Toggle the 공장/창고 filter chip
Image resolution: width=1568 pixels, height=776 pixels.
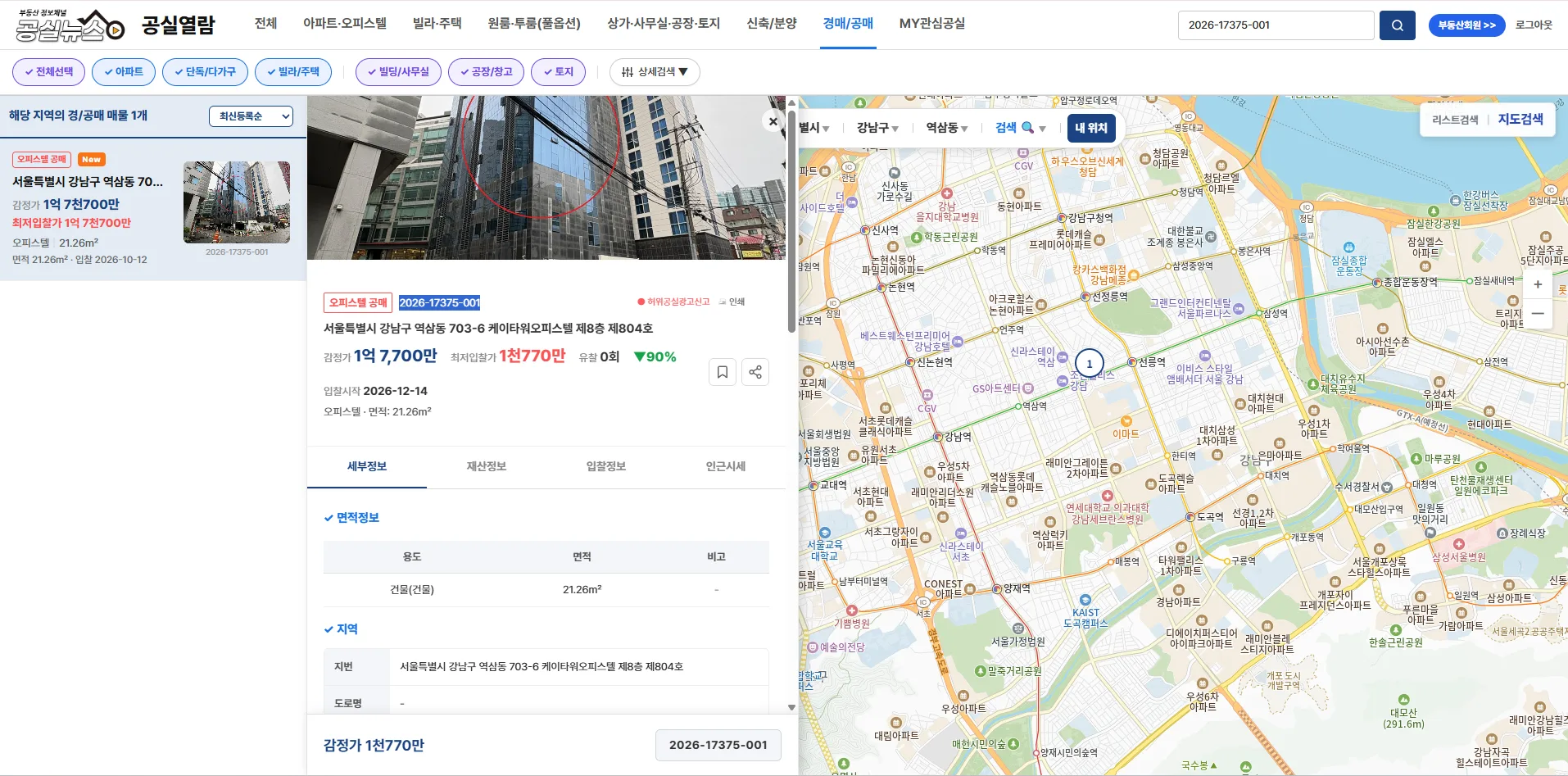[x=486, y=72]
